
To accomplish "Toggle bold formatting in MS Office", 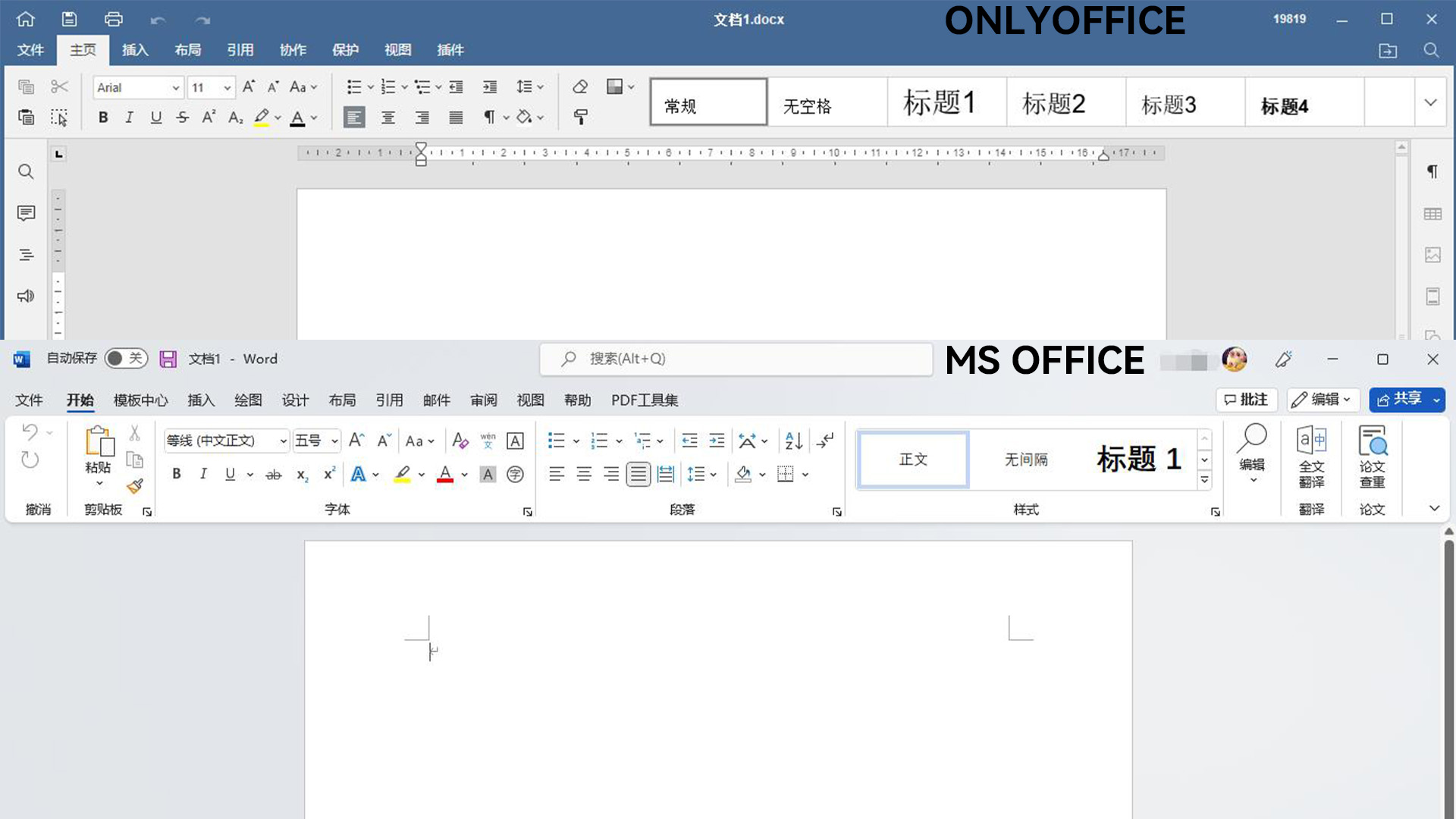I will coord(176,473).
